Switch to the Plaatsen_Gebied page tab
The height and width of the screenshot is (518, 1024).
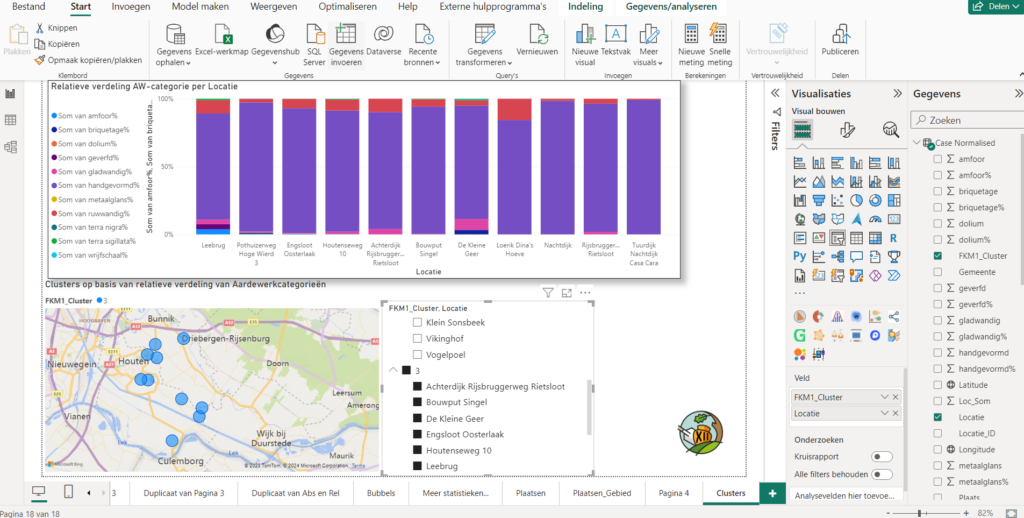click(600, 493)
